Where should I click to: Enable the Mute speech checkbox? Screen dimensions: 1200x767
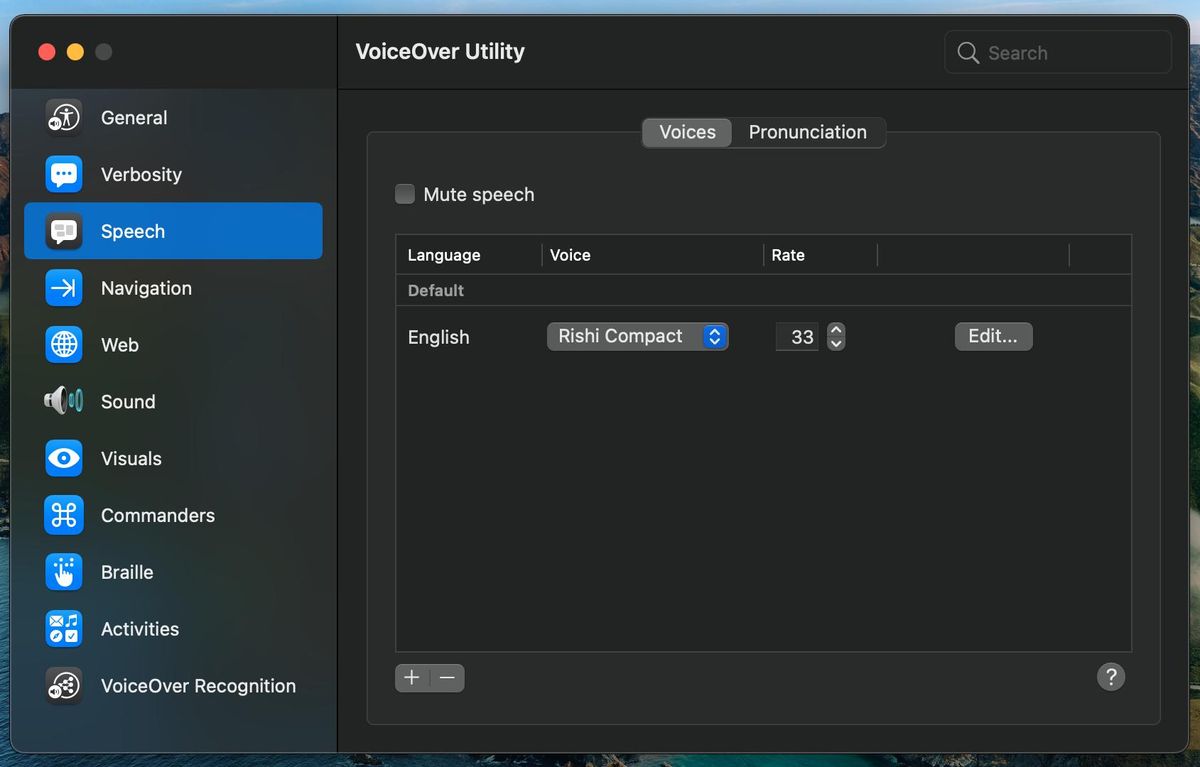404,194
